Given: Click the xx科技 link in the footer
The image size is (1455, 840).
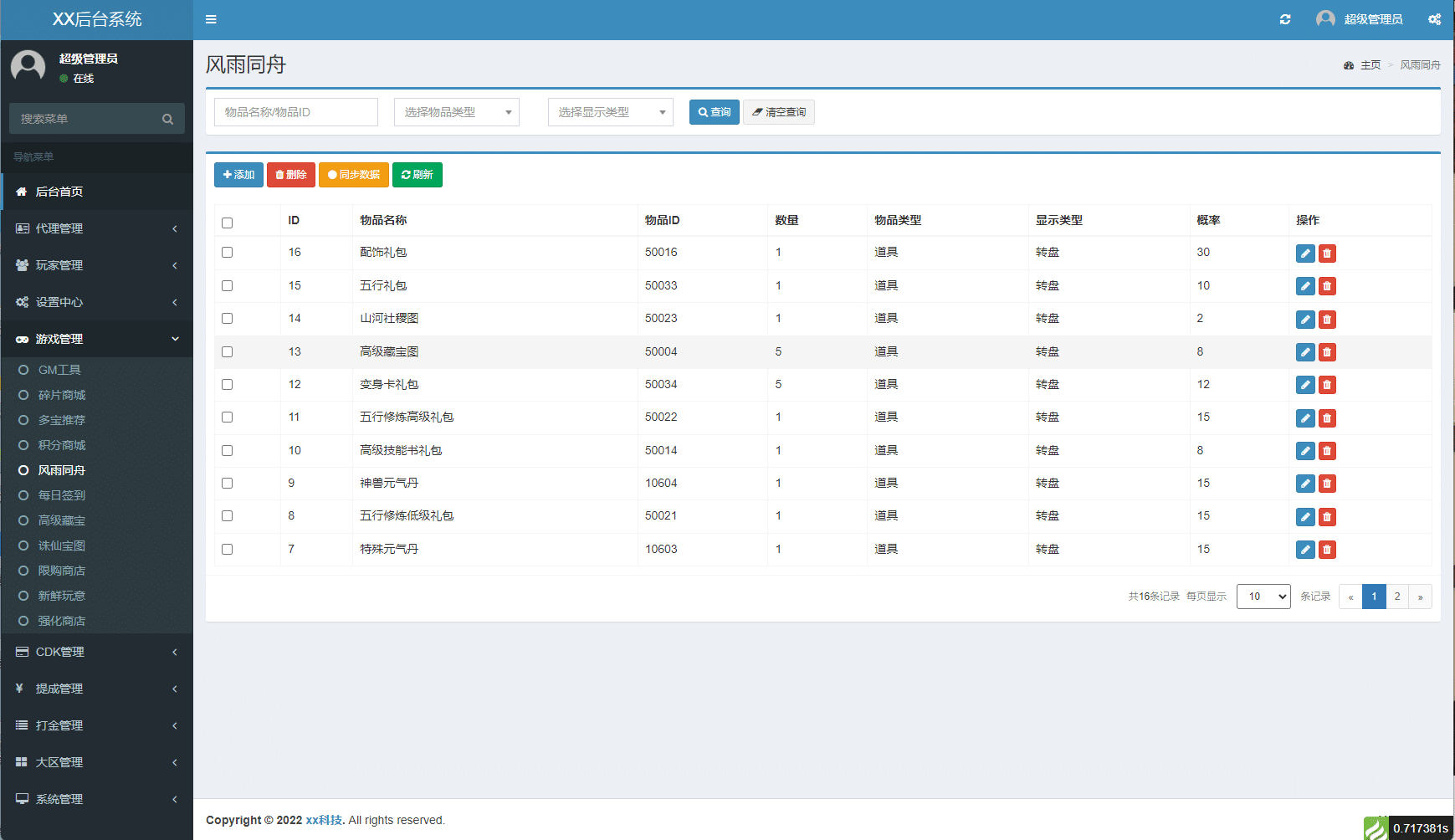Looking at the screenshot, I should pos(323,820).
